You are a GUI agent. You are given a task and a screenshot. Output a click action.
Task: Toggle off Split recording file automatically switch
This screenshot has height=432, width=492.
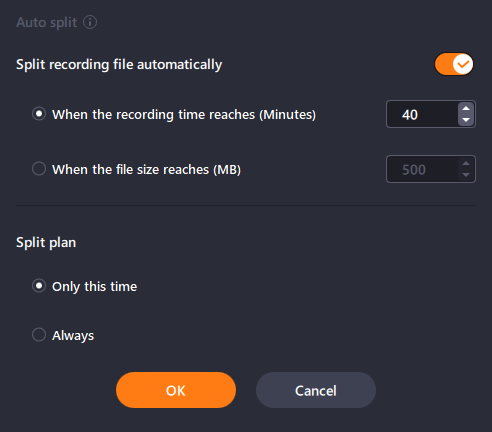point(454,64)
